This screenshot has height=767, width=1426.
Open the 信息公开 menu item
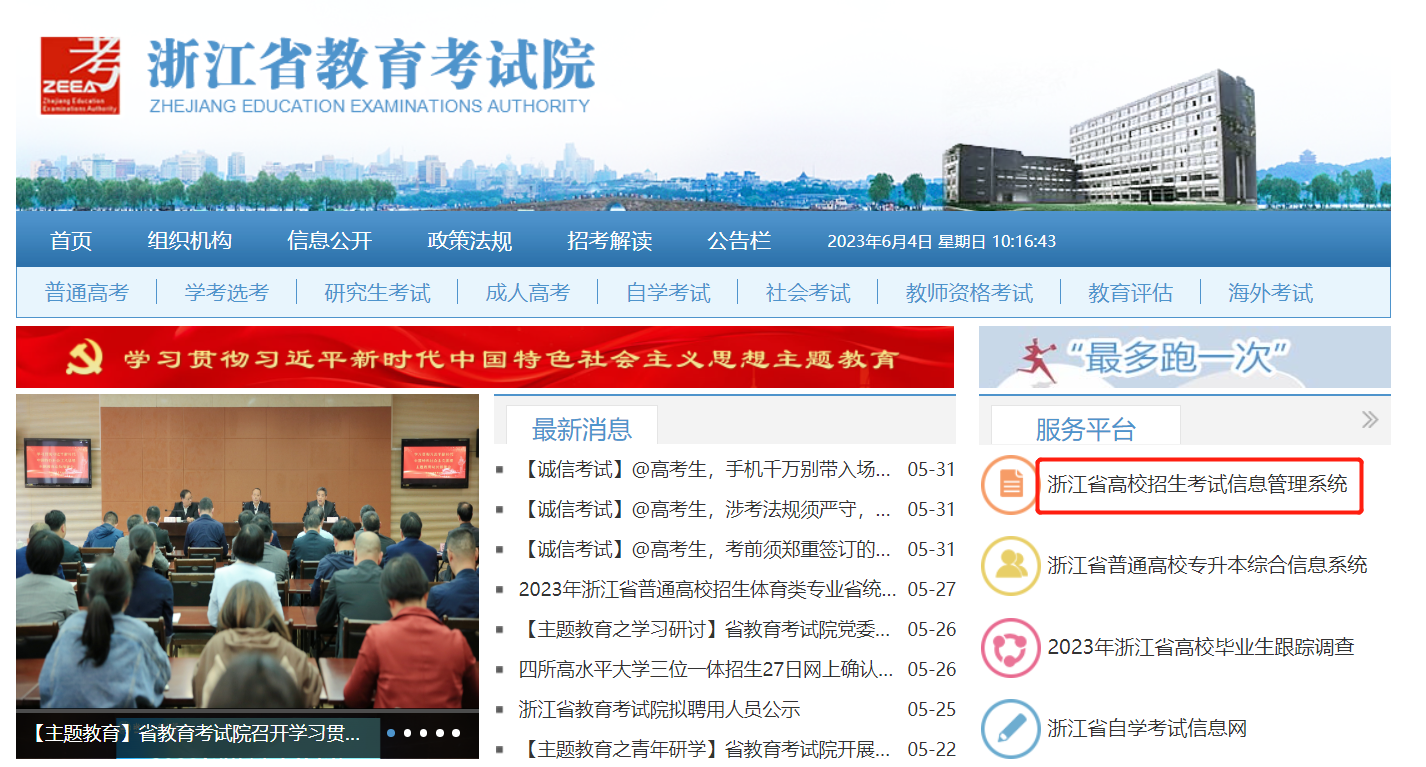pyautogui.click(x=330, y=241)
